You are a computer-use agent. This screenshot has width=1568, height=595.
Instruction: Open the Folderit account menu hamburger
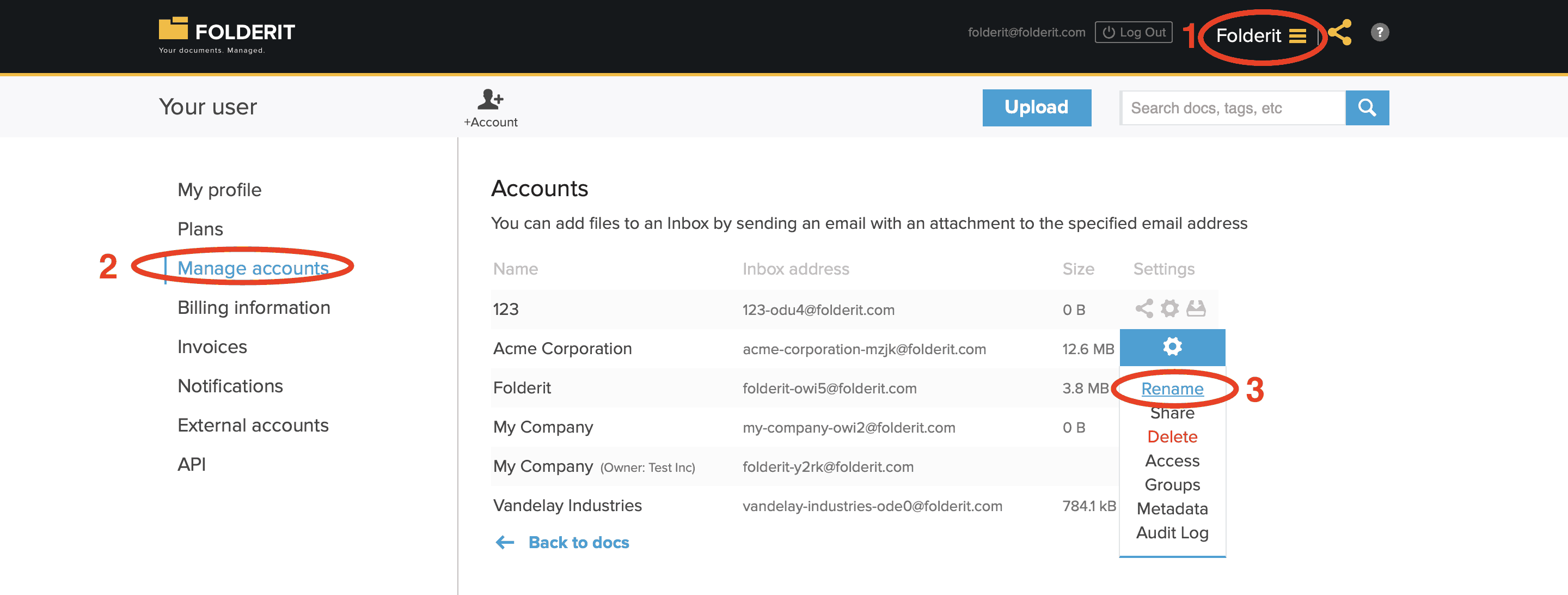click(x=1297, y=36)
